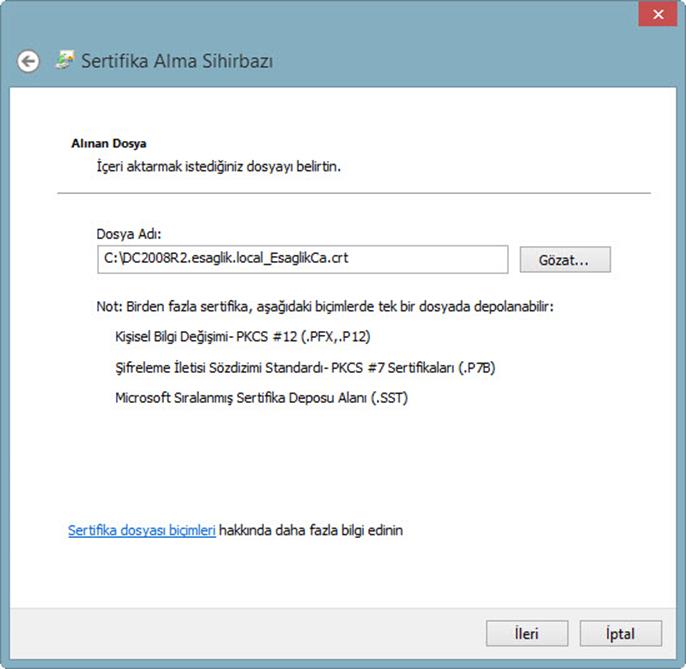Image resolution: width=686 pixels, height=669 pixels.
Task: Click the gray footer bar left of İleri
Action: [245, 634]
